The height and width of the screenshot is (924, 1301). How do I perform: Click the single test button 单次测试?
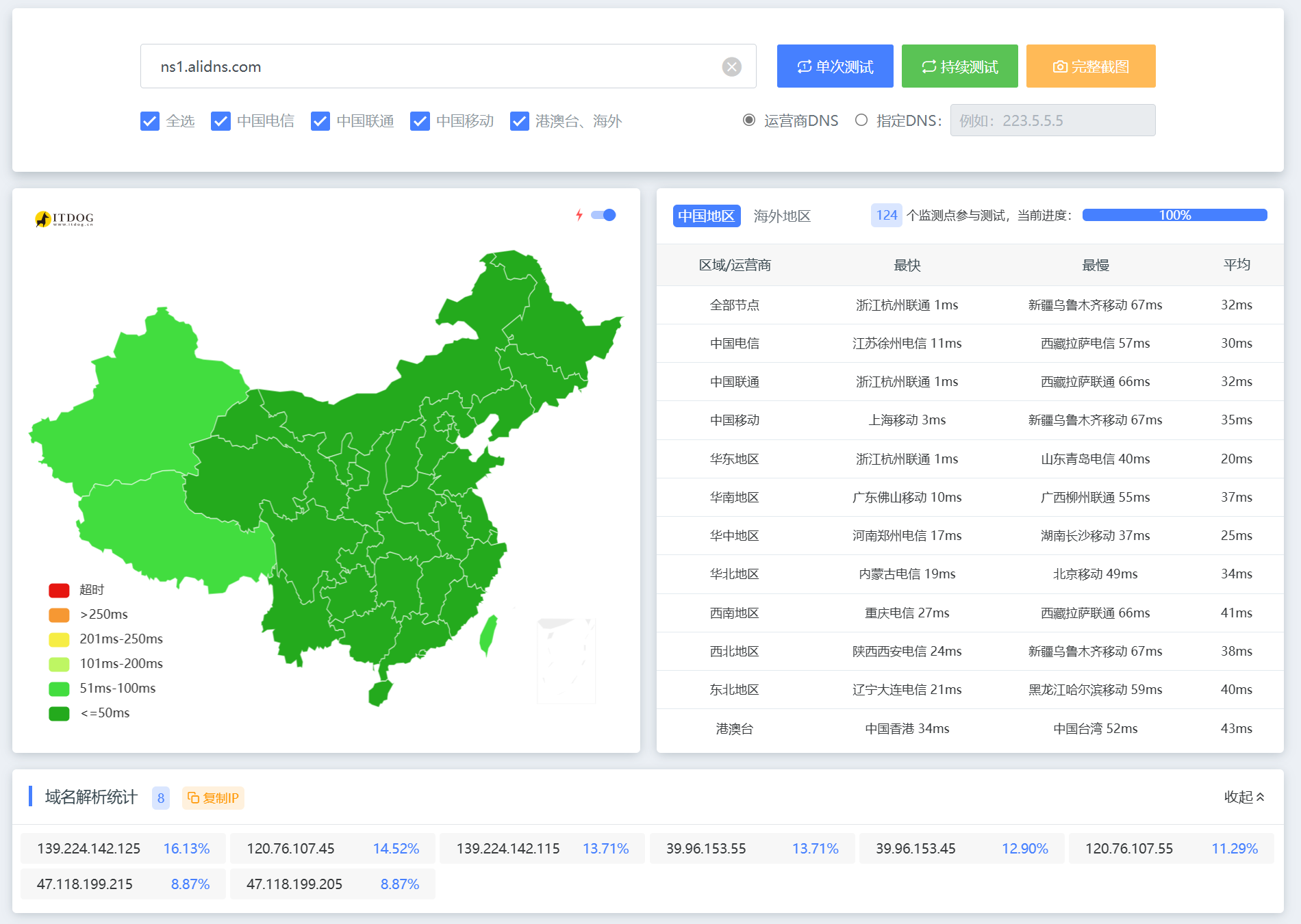(835, 66)
